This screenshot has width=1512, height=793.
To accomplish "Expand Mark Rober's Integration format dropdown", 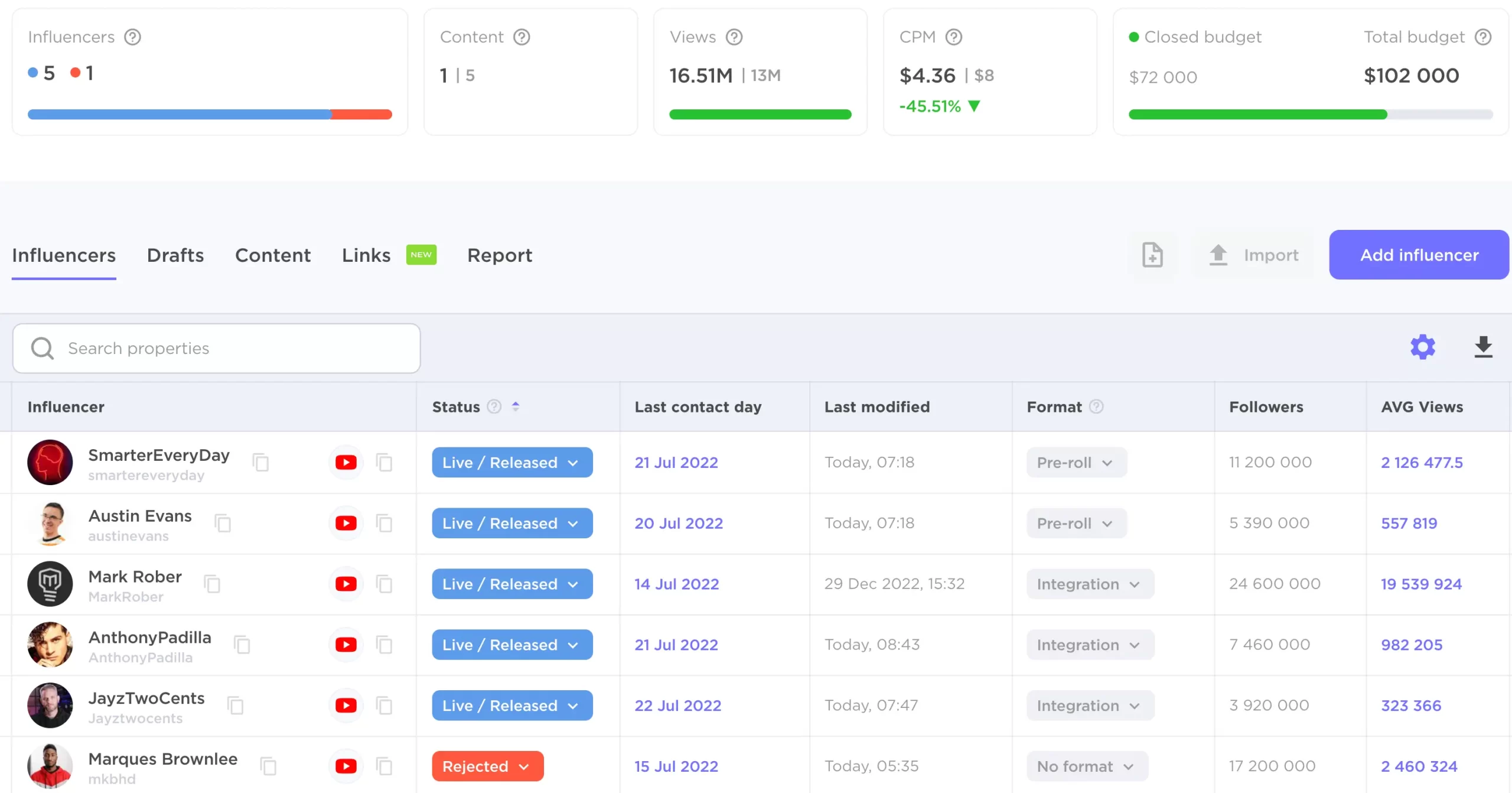I will click(1090, 584).
